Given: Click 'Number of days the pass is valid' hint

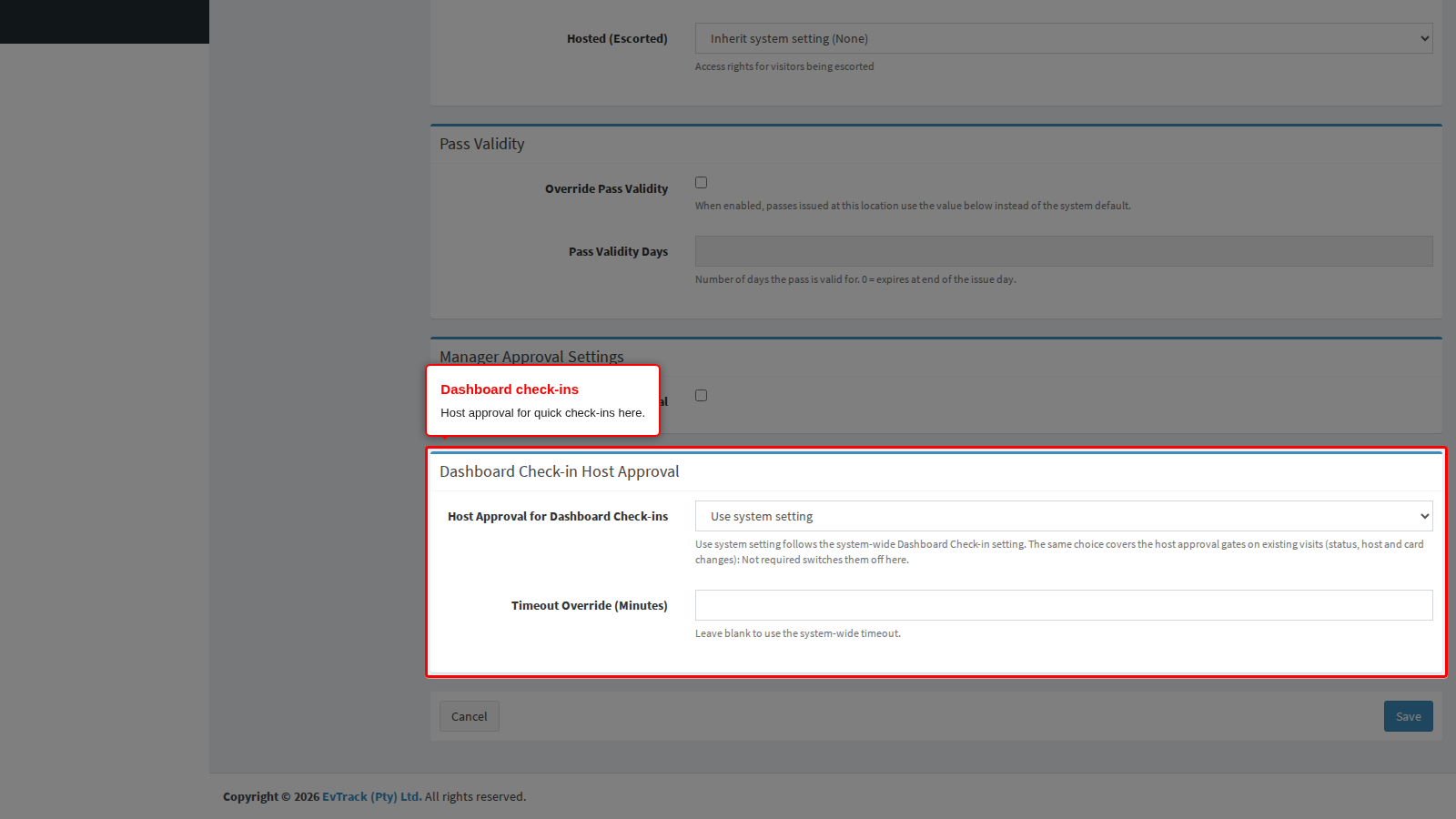Looking at the screenshot, I should (x=855, y=279).
